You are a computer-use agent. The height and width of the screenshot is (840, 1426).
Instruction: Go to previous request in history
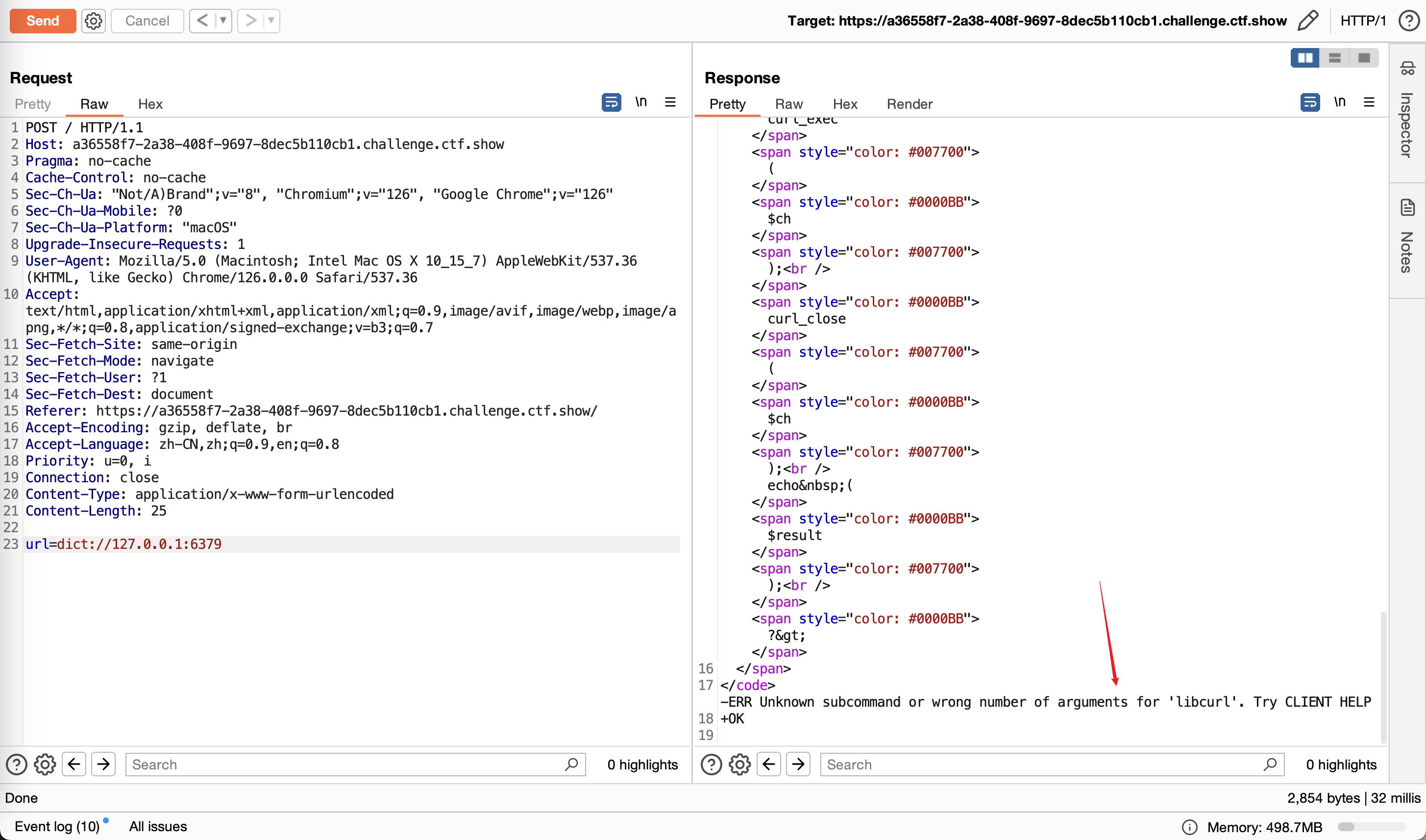202,21
